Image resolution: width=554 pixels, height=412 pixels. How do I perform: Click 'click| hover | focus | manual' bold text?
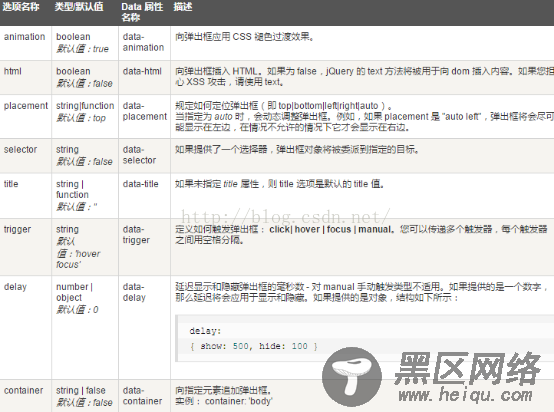click(330, 230)
